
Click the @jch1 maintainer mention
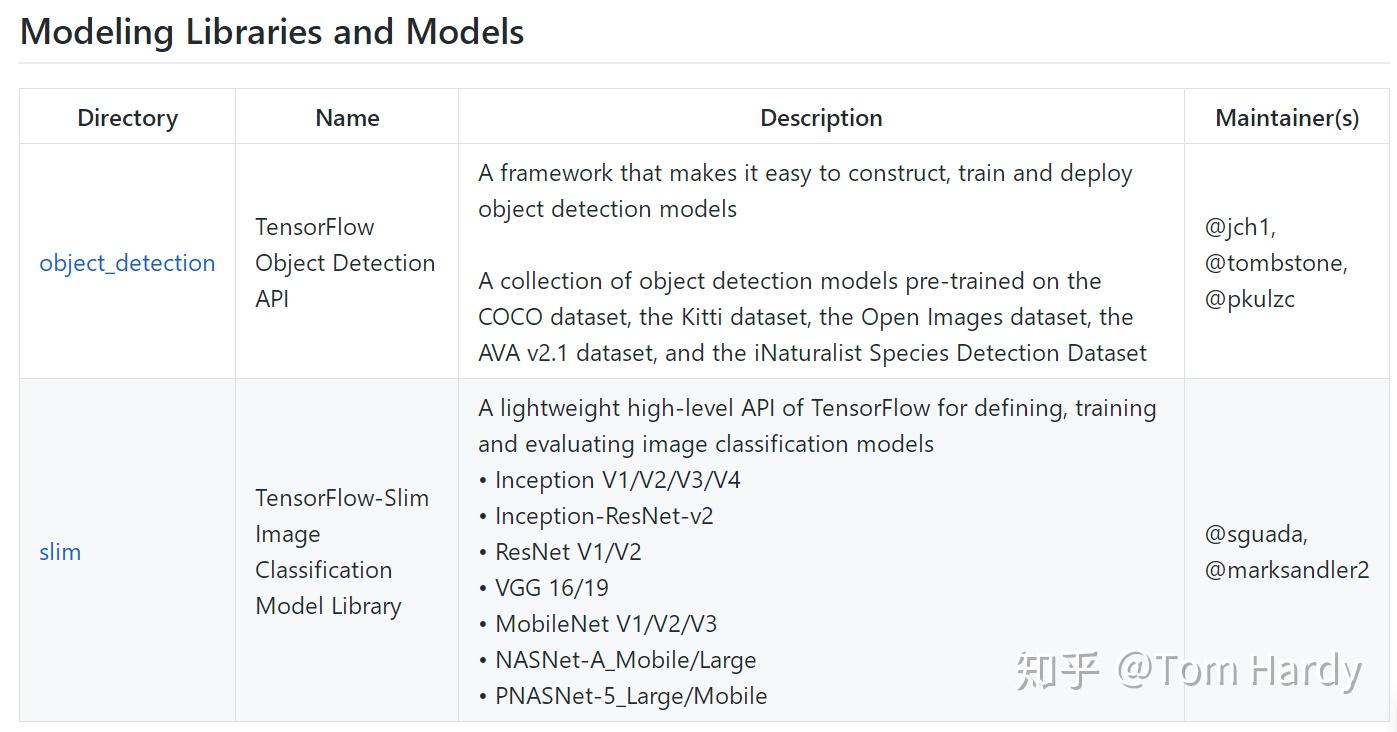1240,227
